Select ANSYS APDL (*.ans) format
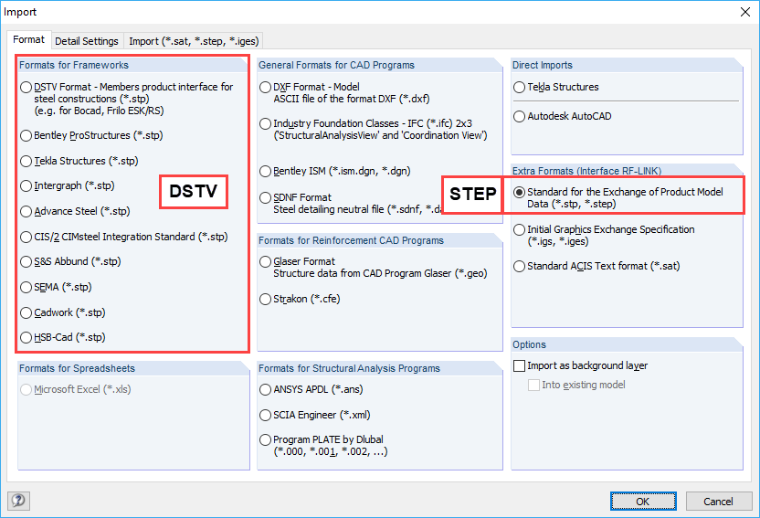 point(265,390)
